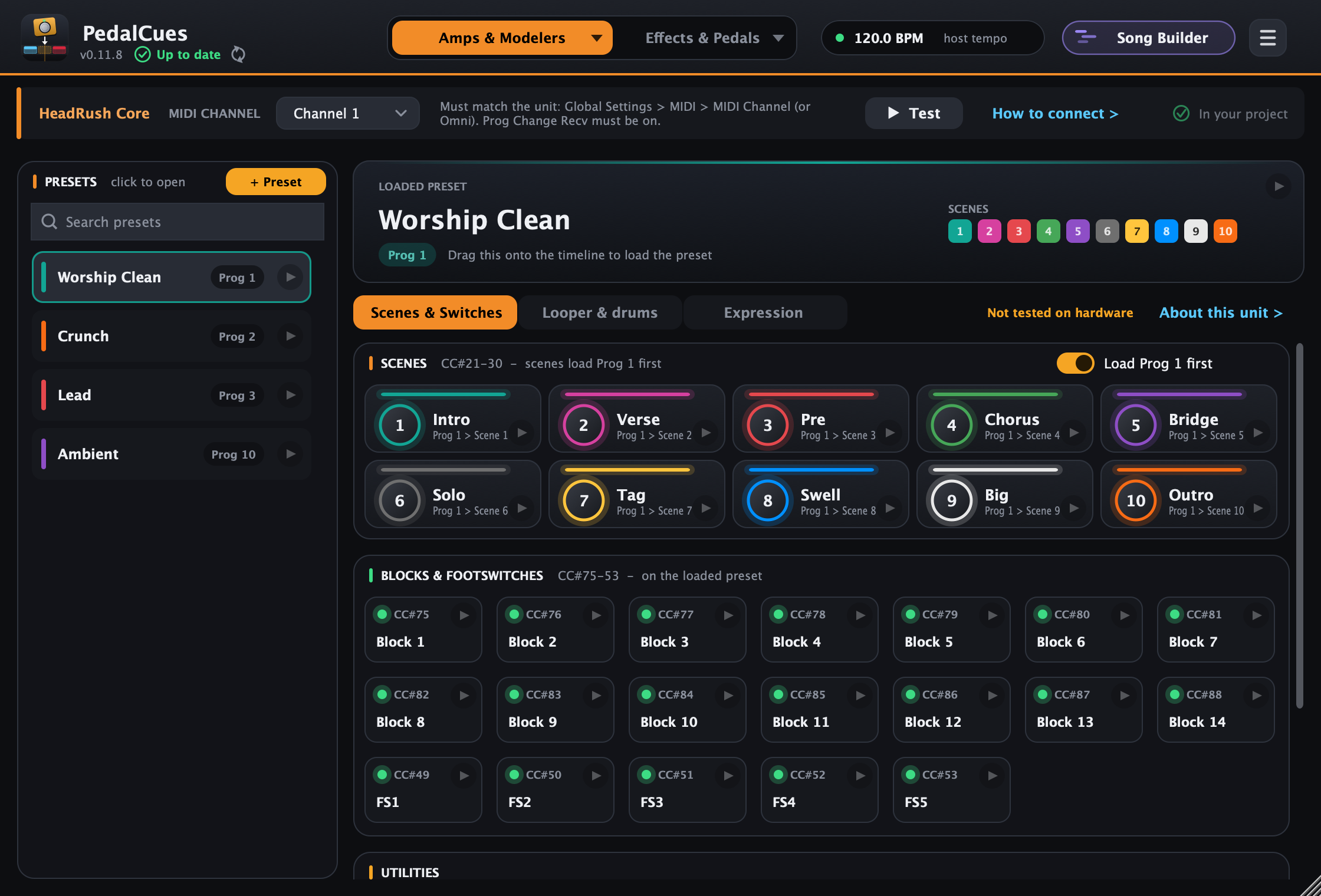Open Song Builder
This screenshot has height=896, width=1321.
(x=1148, y=38)
